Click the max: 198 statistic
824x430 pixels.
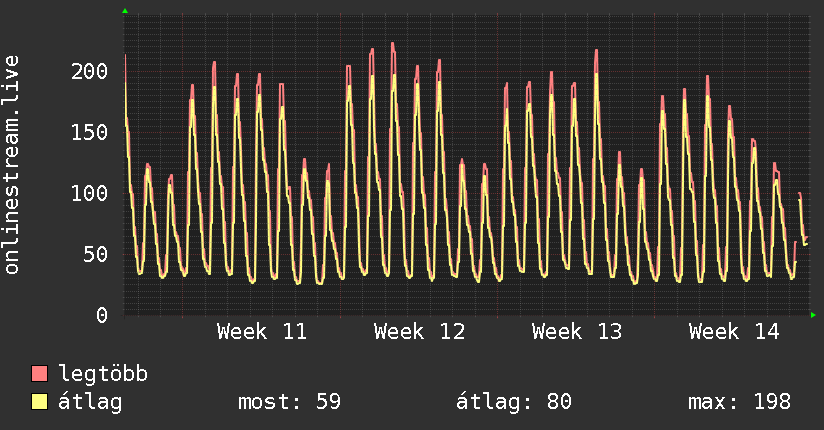(x=739, y=402)
